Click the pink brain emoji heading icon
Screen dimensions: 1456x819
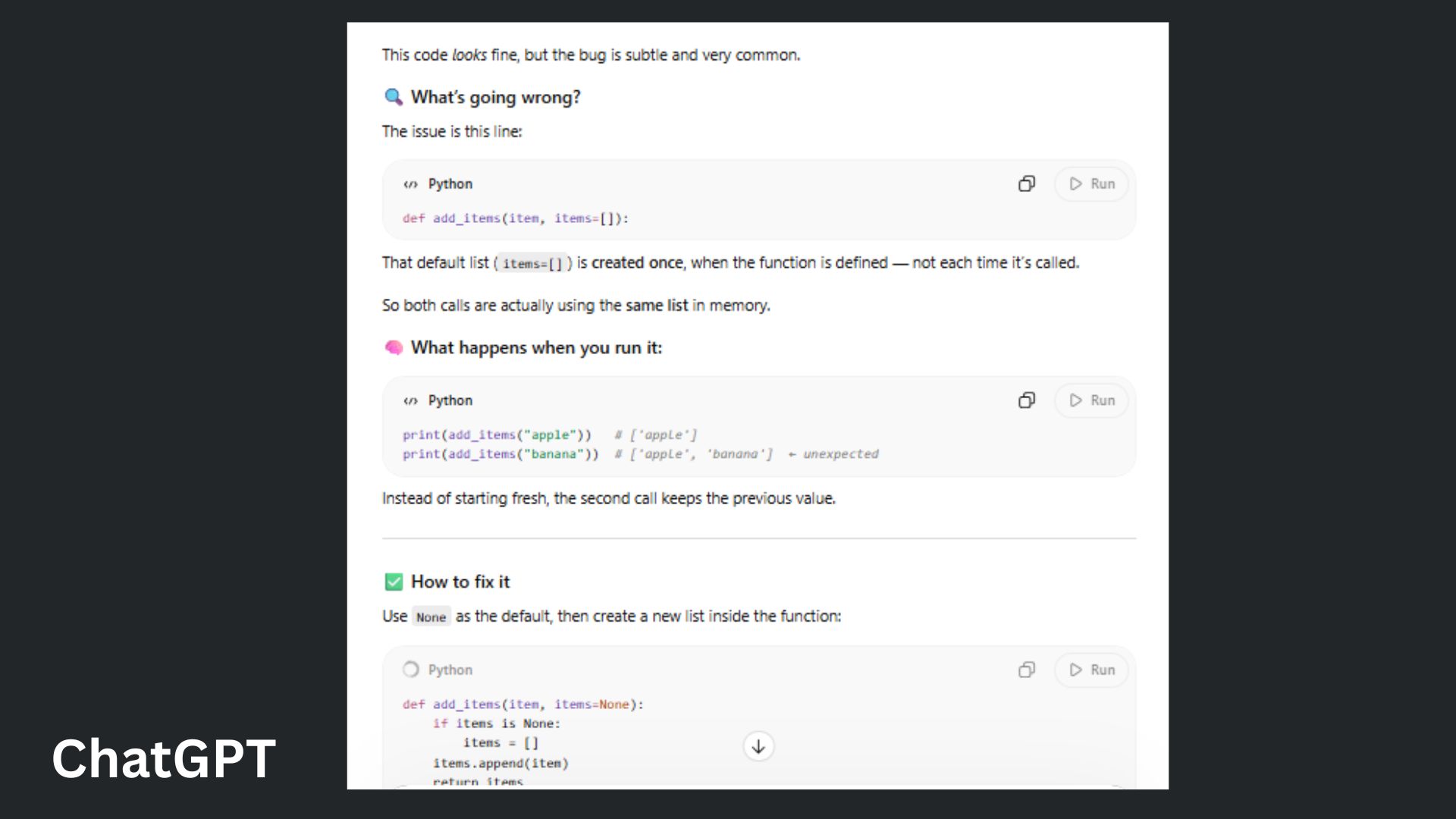point(394,347)
